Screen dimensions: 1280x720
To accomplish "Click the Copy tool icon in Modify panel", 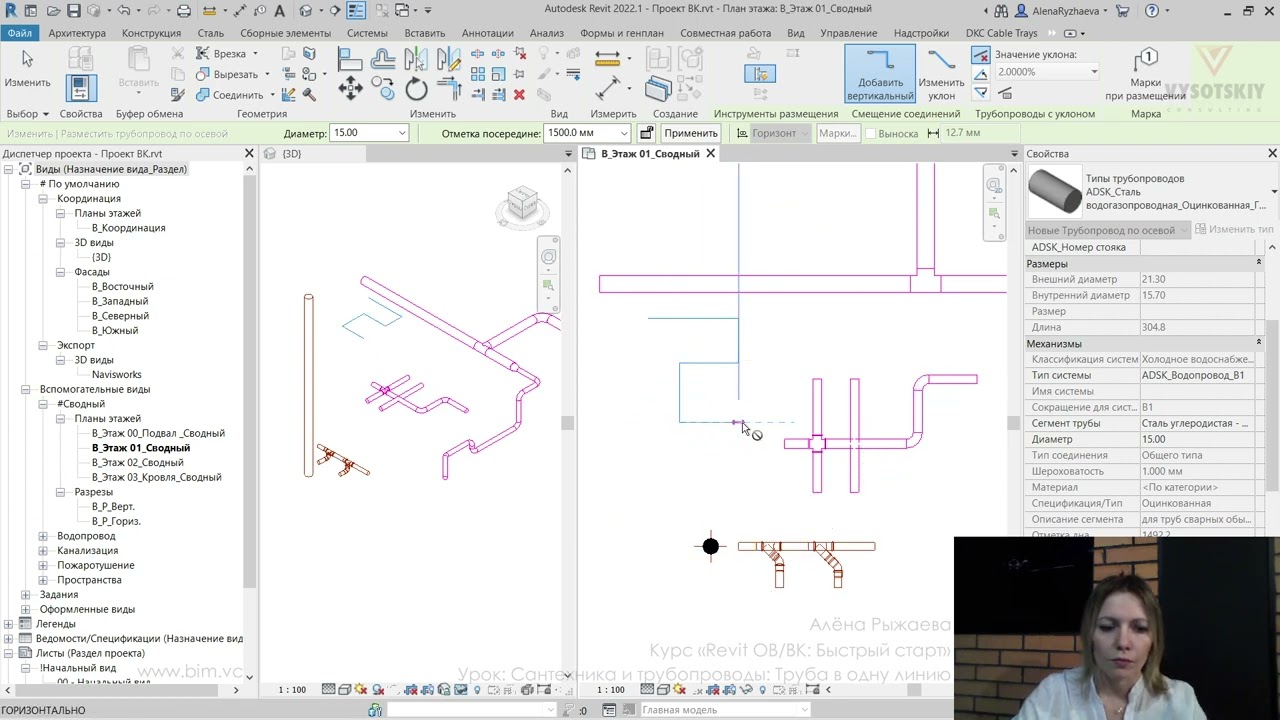I will pyautogui.click(x=383, y=89).
